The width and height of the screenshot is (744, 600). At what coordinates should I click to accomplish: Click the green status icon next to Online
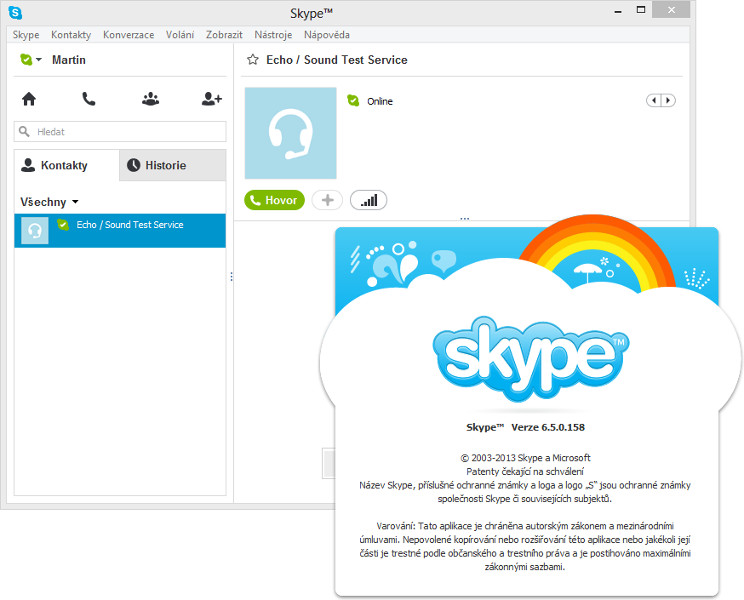[x=353, y=101]
